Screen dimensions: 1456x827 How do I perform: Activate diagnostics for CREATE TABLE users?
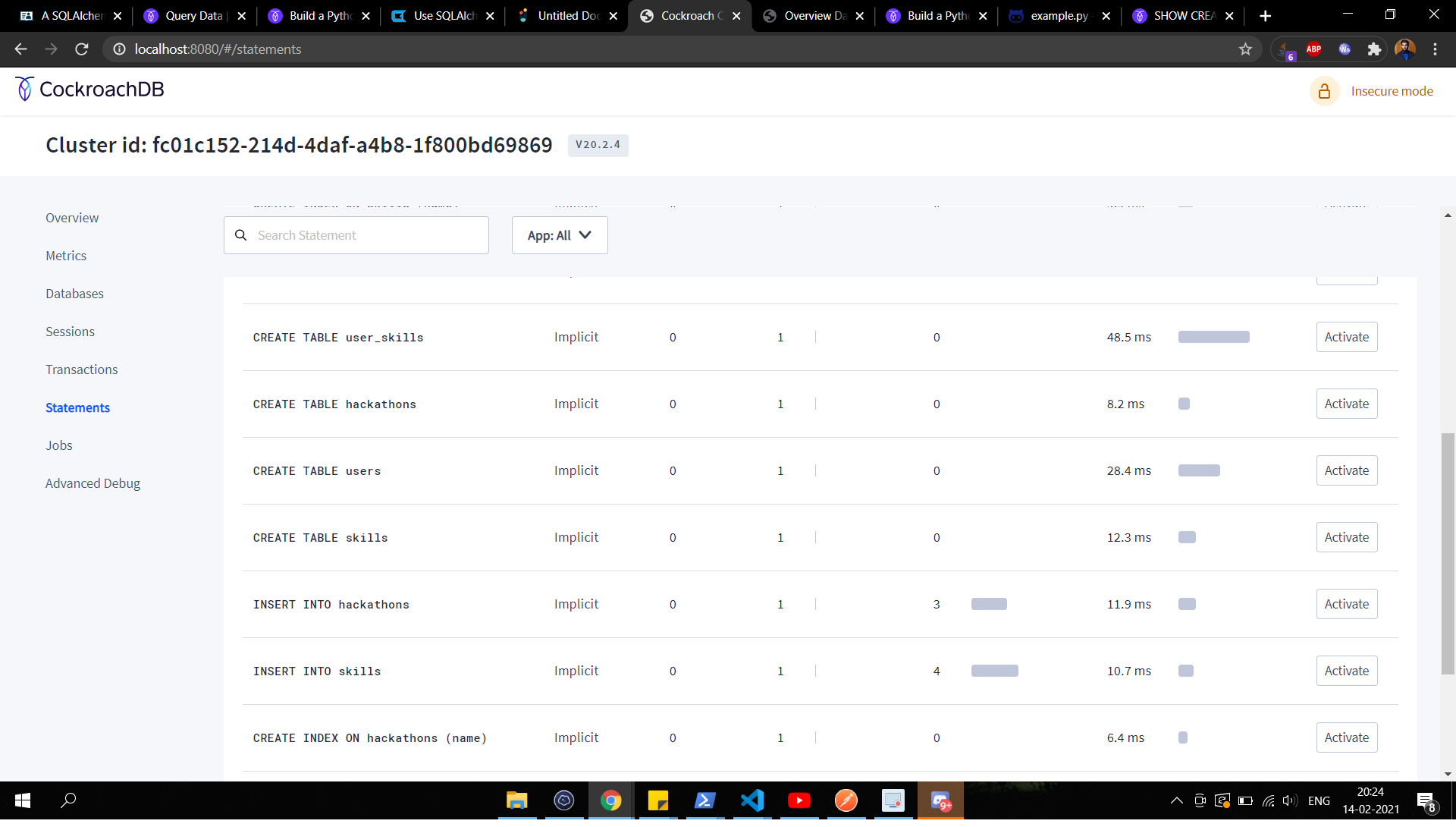[x=1346, y=470]
